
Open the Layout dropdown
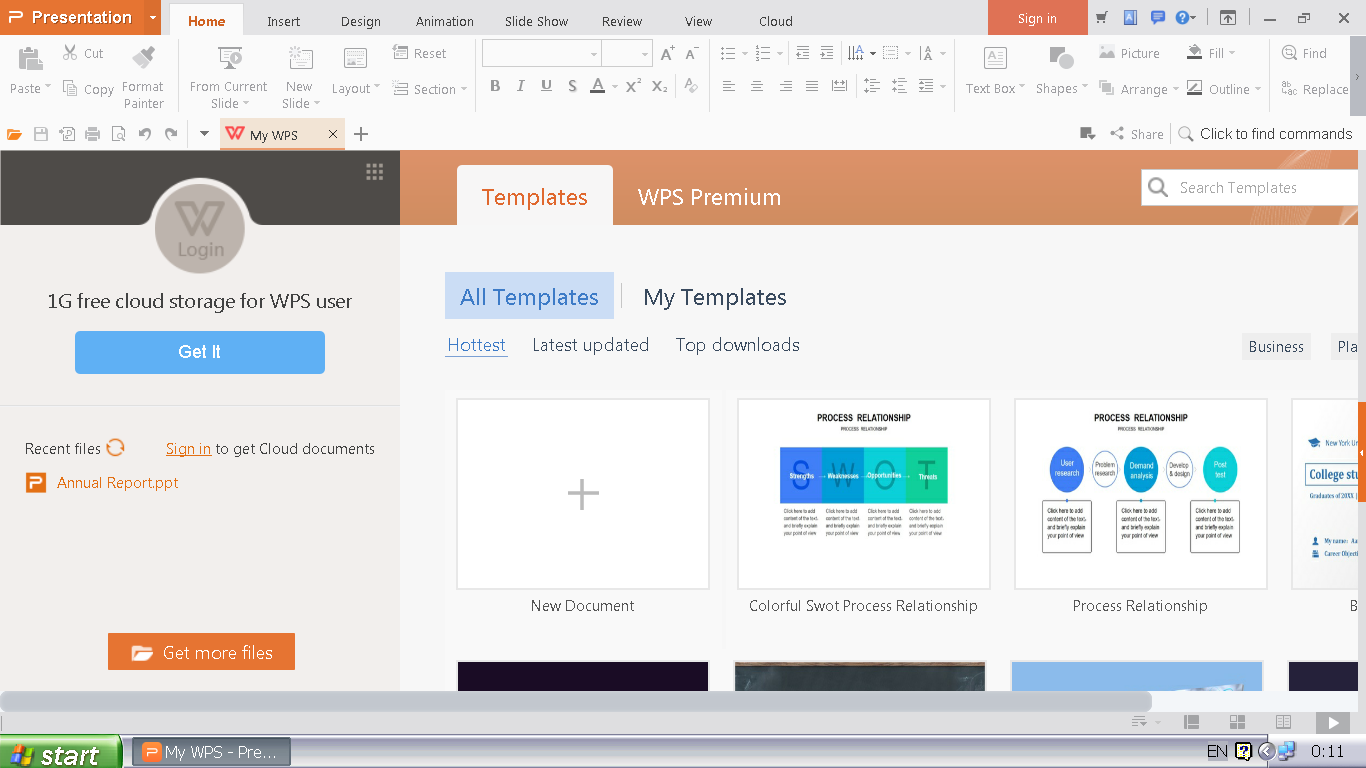(355, 88)
